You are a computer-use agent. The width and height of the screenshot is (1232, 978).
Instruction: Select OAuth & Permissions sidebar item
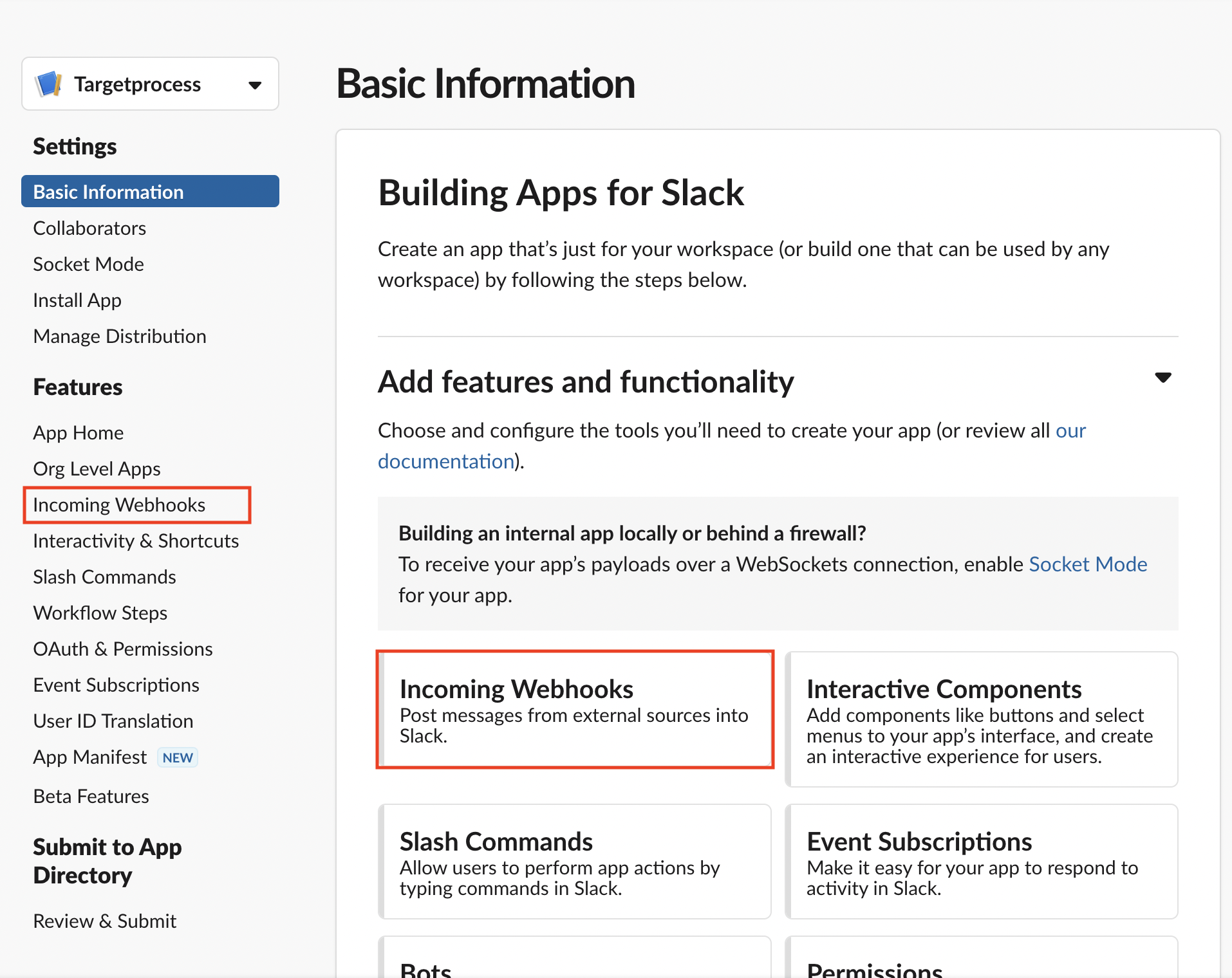[x=123, y=649]
